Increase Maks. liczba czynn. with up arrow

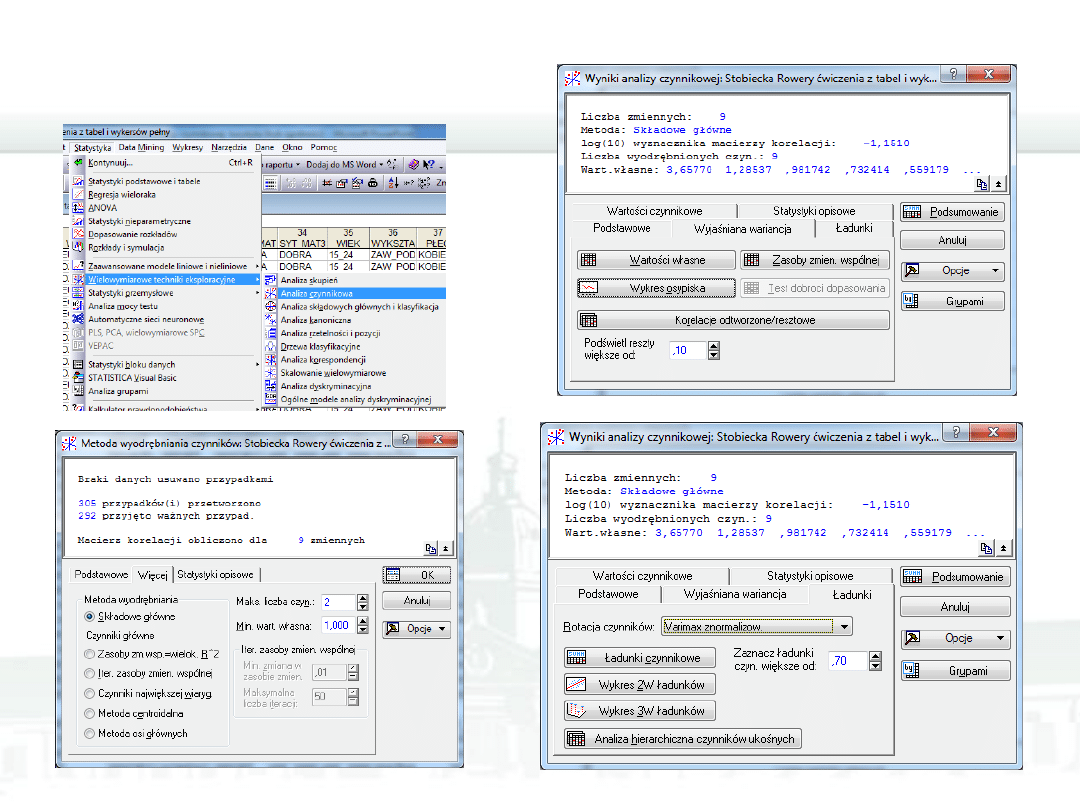point(362,597)
